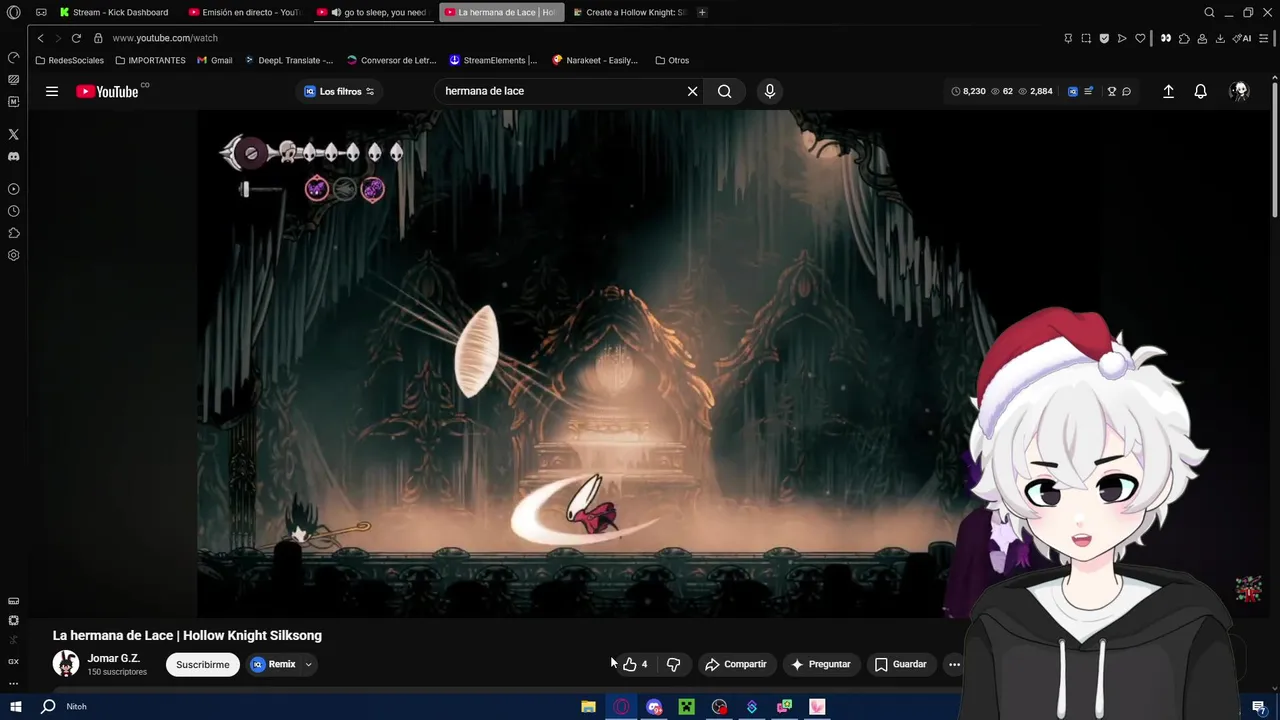Open the three-dot more actions menu
Image resolution: width=1280 pixels, height=720 pixels.
[954, 664]
